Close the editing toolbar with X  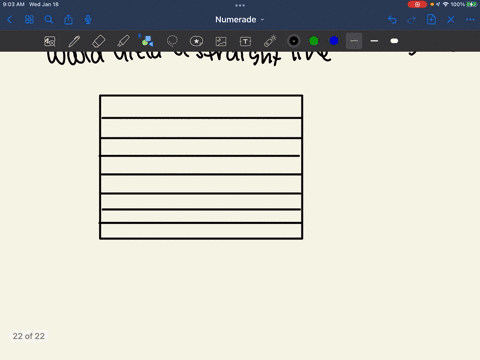(451, 20)
